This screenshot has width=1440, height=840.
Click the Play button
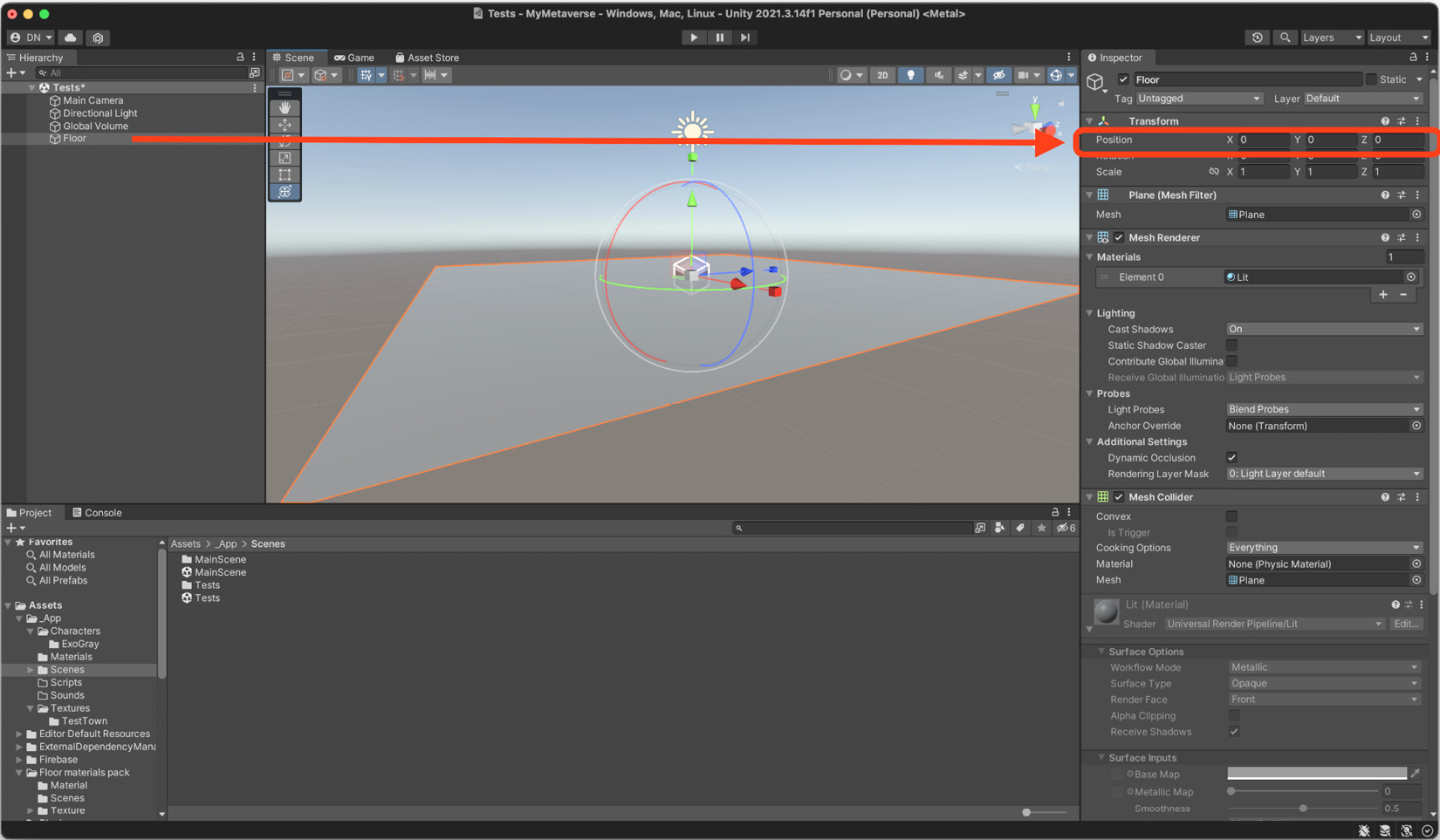(694, 38)
